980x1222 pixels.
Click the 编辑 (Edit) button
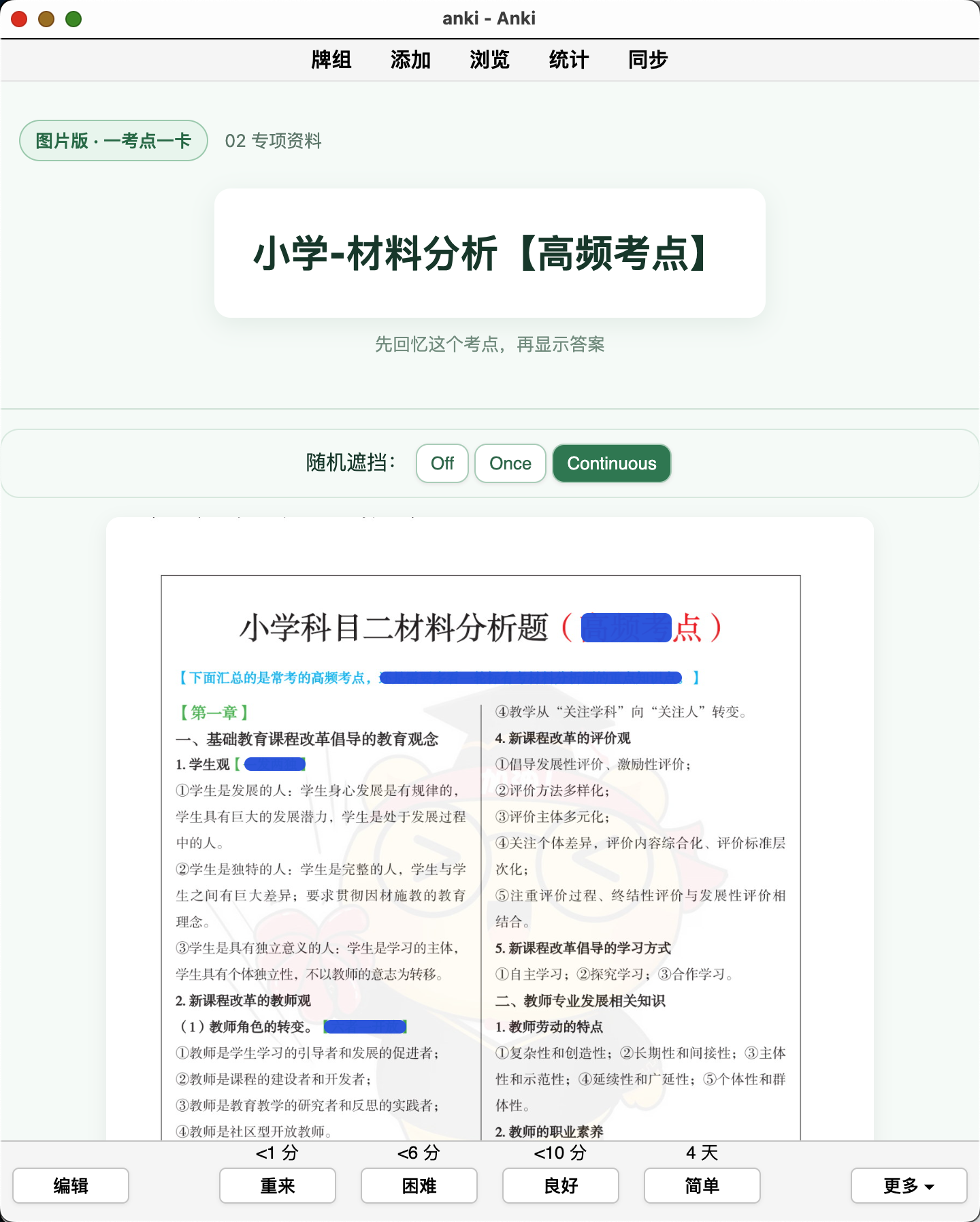point(71,1186)
